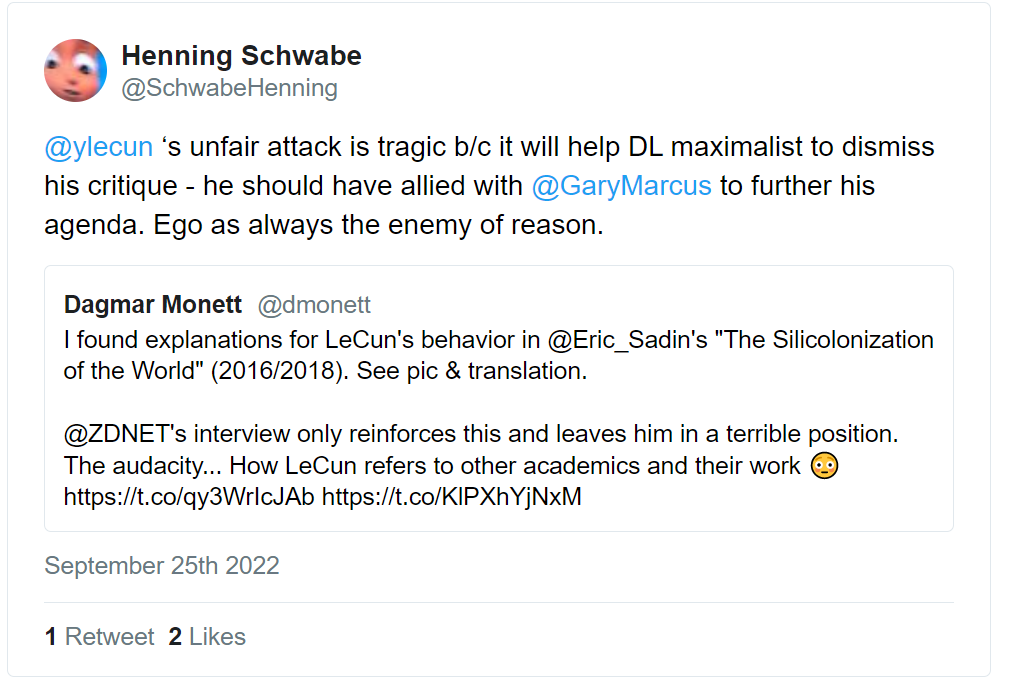The height and width of the screenshot is (685, 1009).
Task: View the 2 Likes count
Action: click(207, 637)
